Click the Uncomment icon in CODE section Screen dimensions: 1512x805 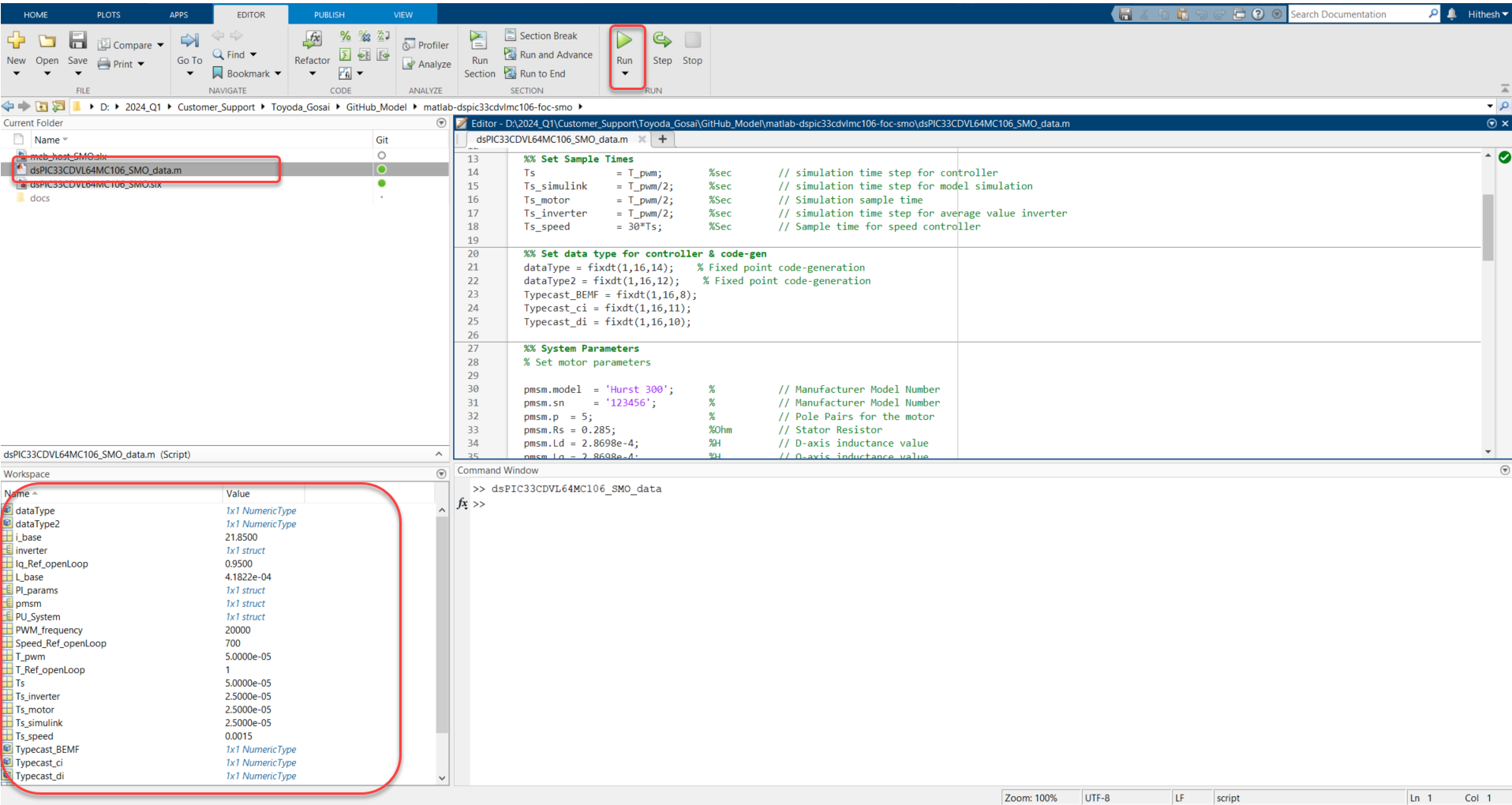[365, 36]
